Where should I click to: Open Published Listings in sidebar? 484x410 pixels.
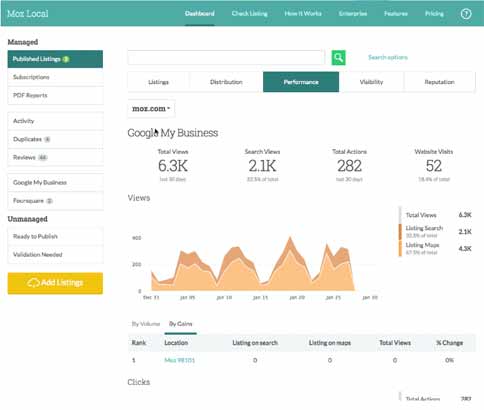coord(55,59)
